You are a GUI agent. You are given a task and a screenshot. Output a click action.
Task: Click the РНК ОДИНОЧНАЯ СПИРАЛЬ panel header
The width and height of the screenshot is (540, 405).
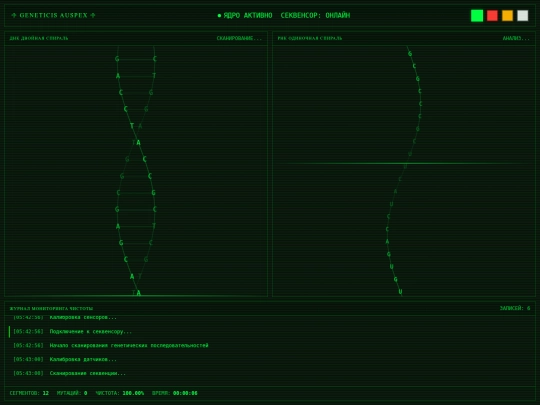click(310, 38)
